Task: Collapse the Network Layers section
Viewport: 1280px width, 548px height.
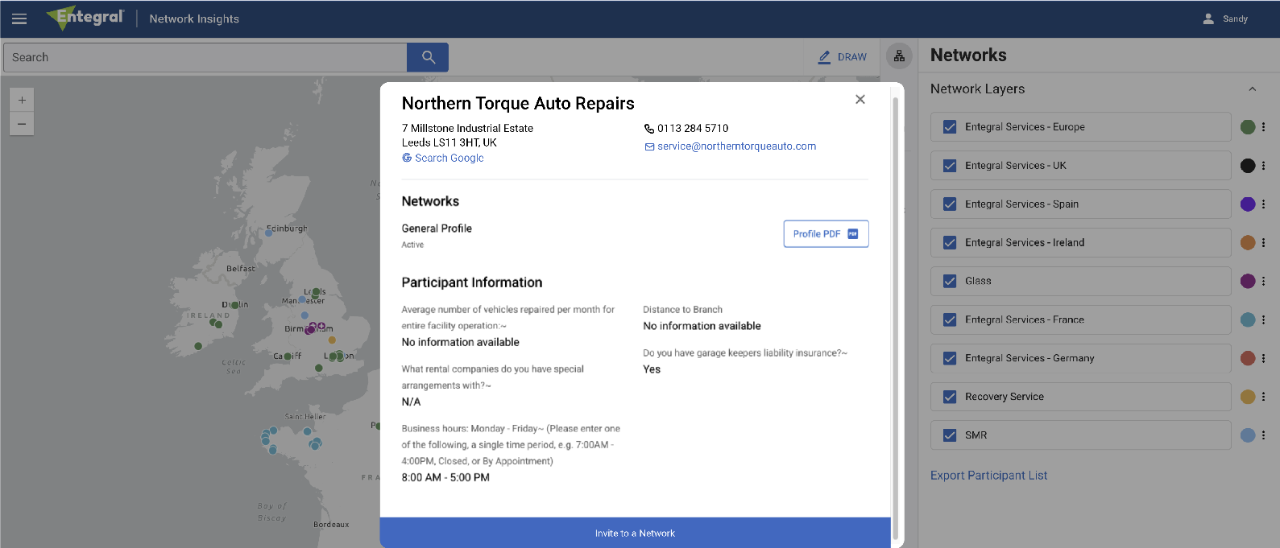Action: (x=1252, y=89)
